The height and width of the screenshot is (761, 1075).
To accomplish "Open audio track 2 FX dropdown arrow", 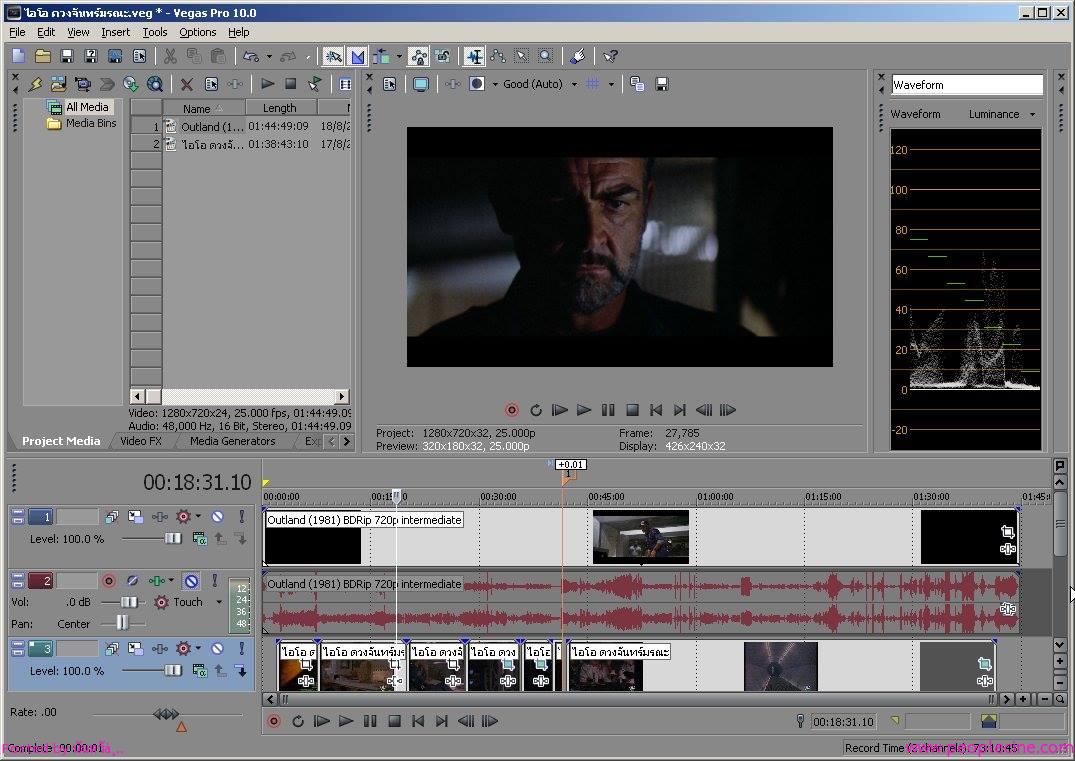I will click(x=171, y=581).
